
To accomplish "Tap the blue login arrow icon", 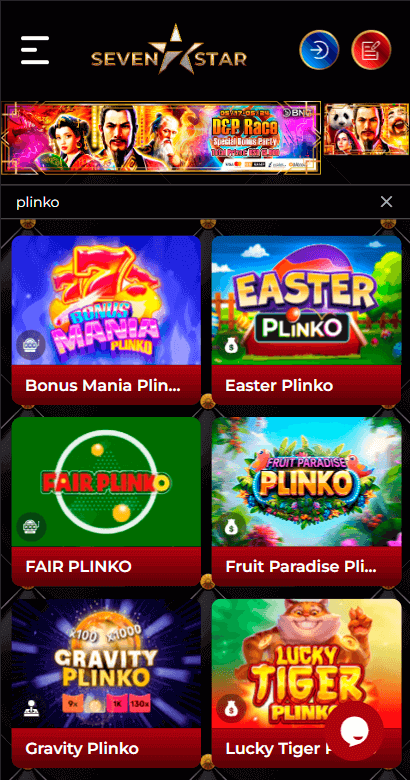I will 319,50.
